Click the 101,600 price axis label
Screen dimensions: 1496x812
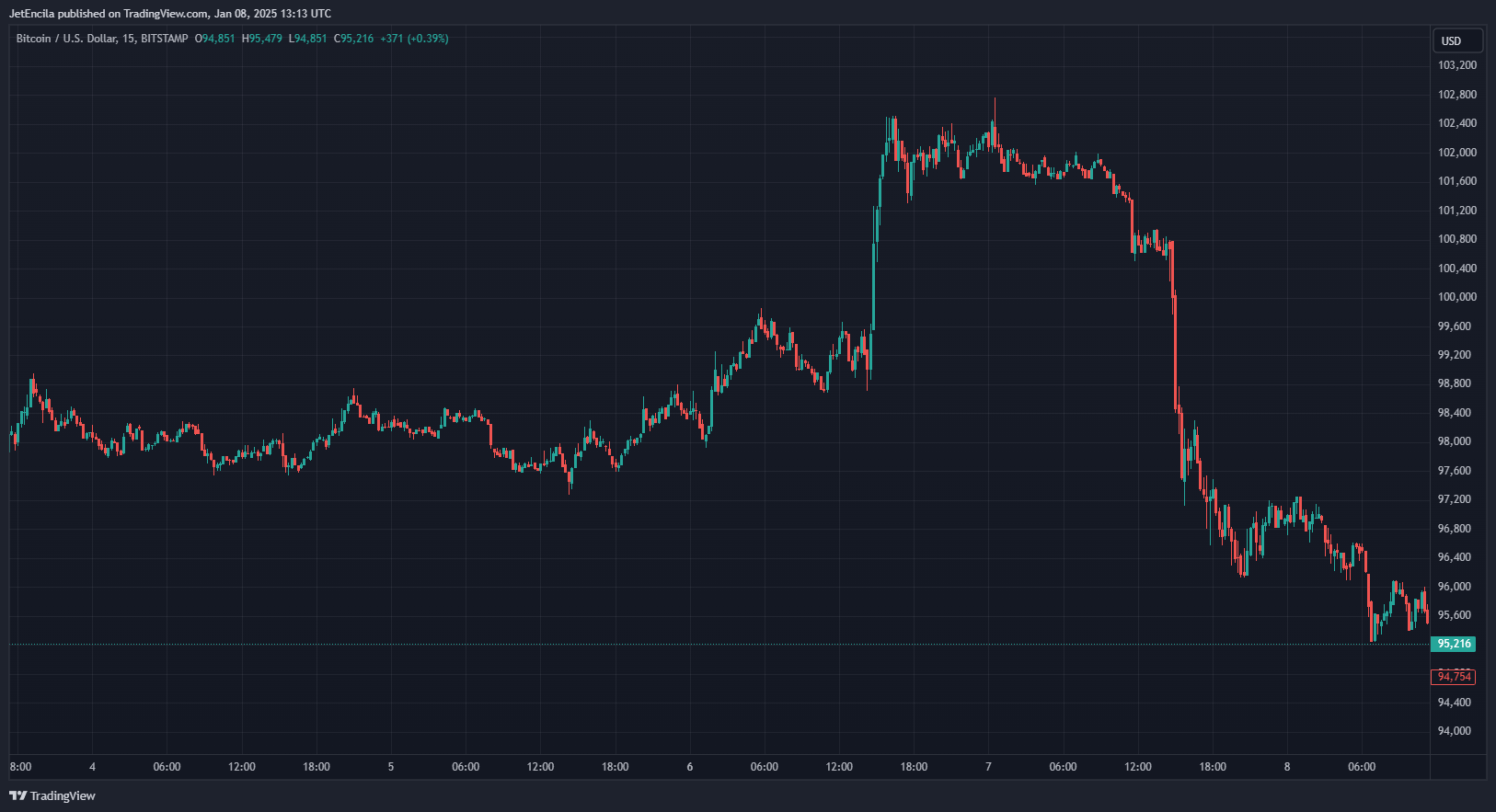1457,181
